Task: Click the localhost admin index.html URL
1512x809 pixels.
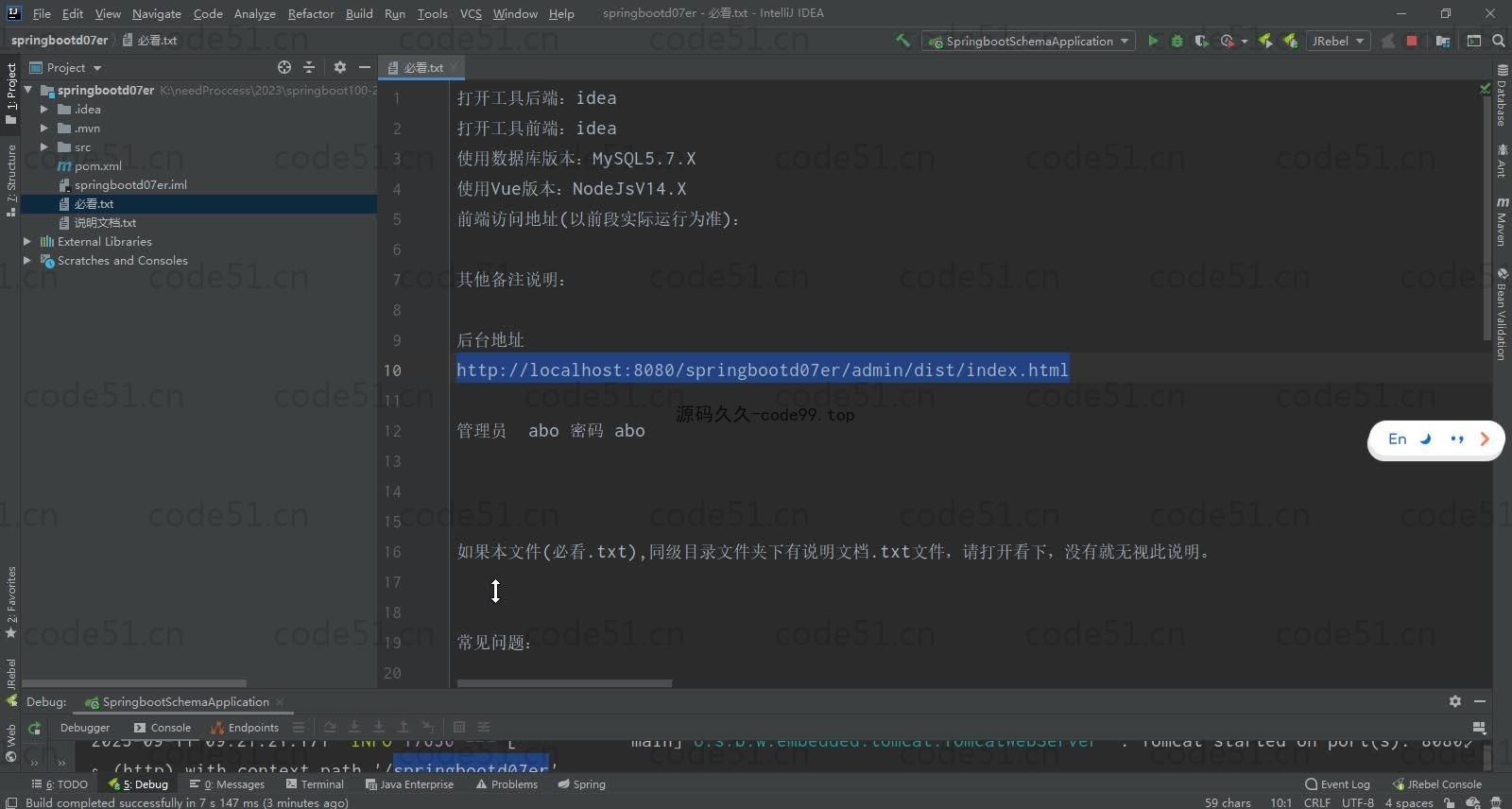Action: click(763, 370)
